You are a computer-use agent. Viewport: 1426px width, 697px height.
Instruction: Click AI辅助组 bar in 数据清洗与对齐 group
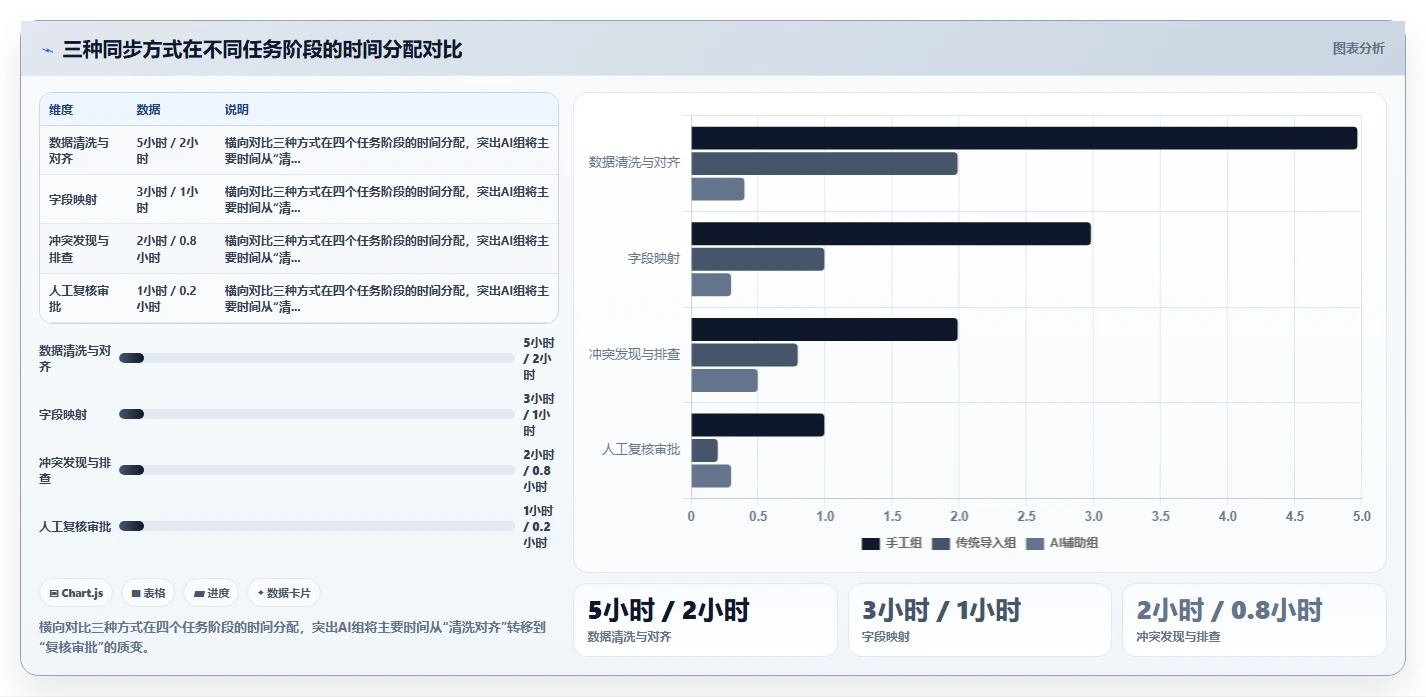[717, 189]
